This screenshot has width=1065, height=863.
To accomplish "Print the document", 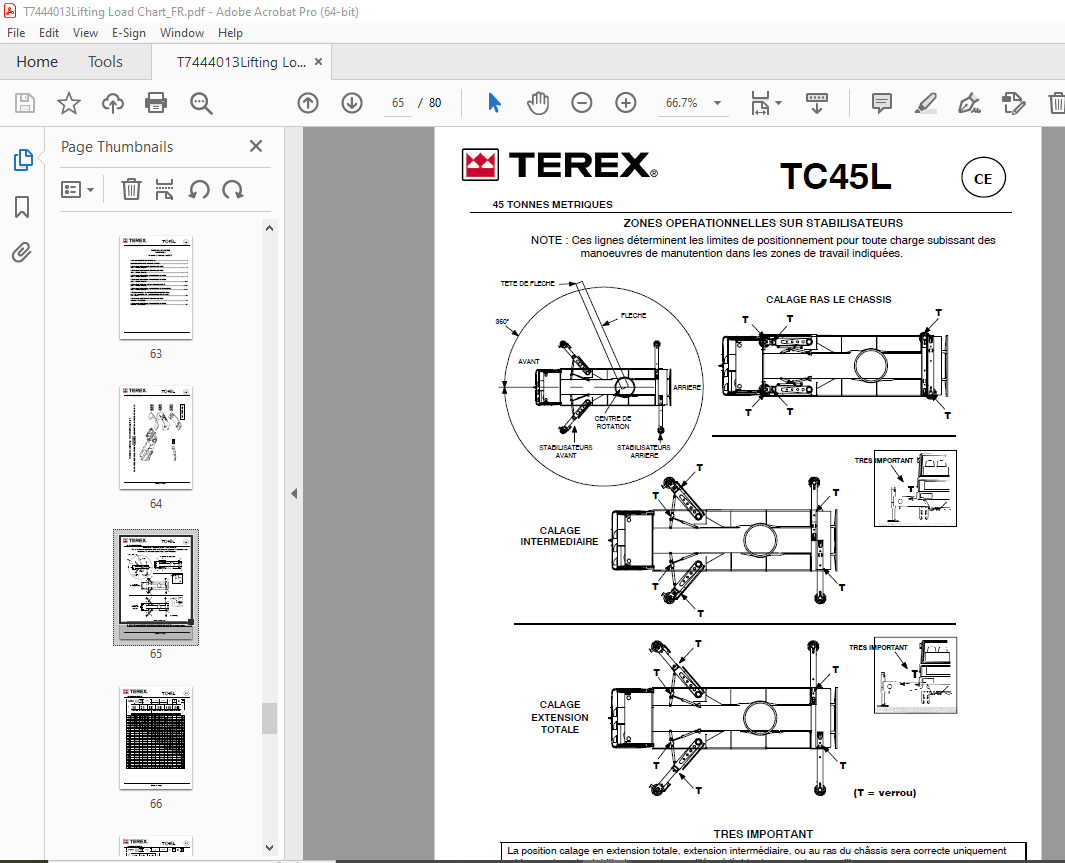I will 156,103.
